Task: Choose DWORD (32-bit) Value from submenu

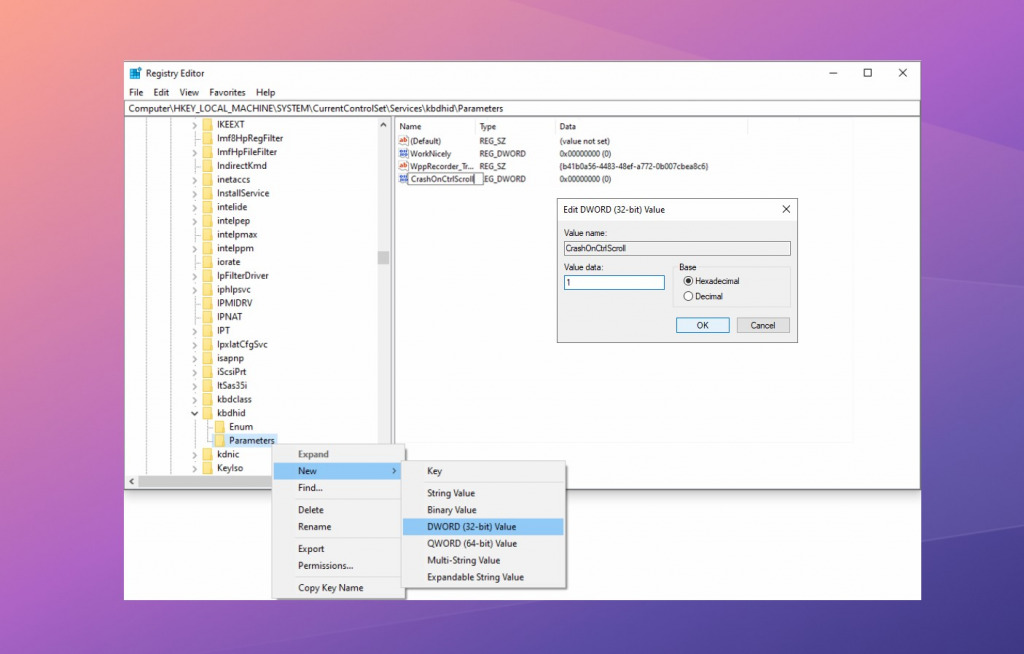Action: [483, 527]
